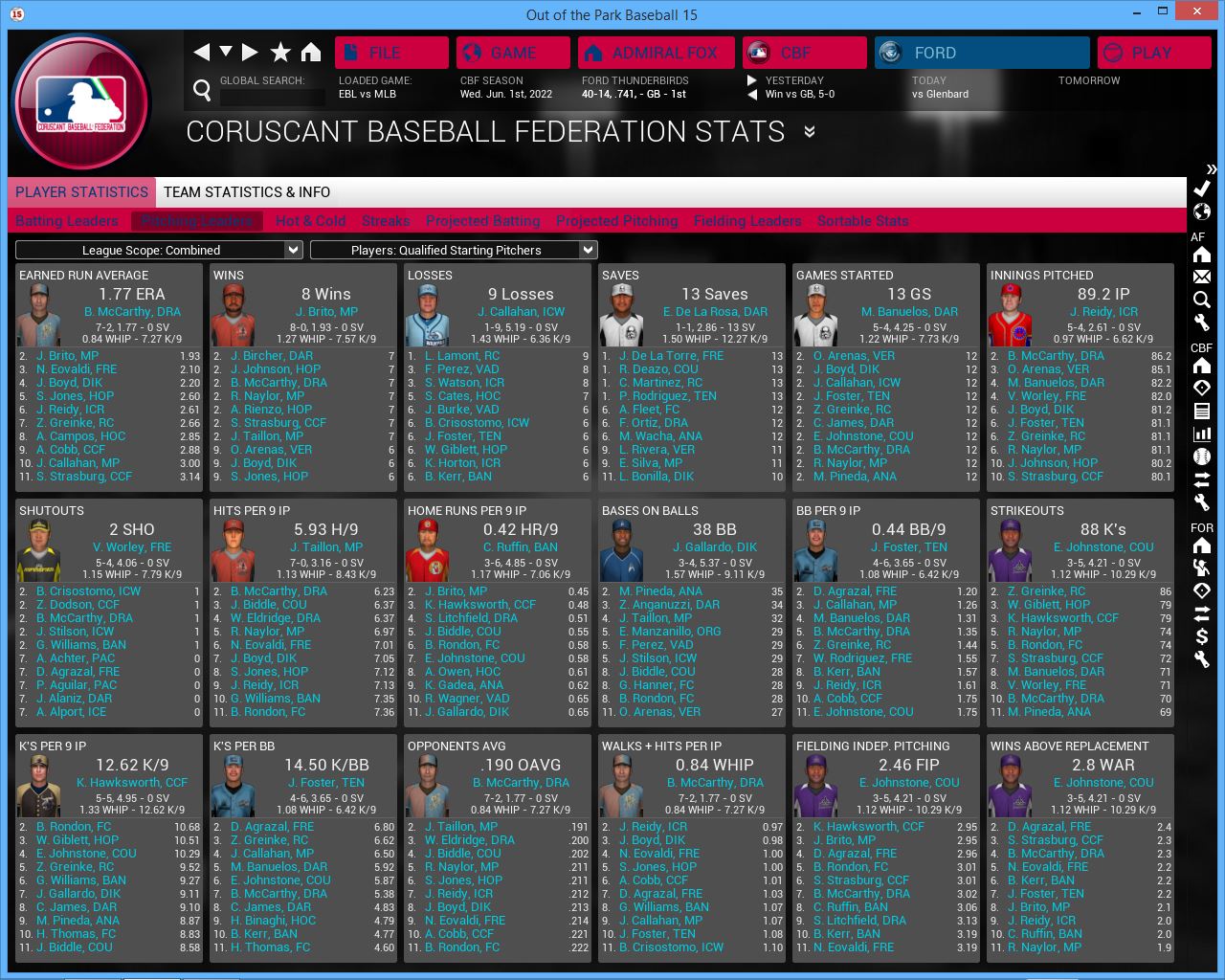Click the CBF transactions arrows icon
The image size is (1225, 980).
click(x=1202, y=479)
